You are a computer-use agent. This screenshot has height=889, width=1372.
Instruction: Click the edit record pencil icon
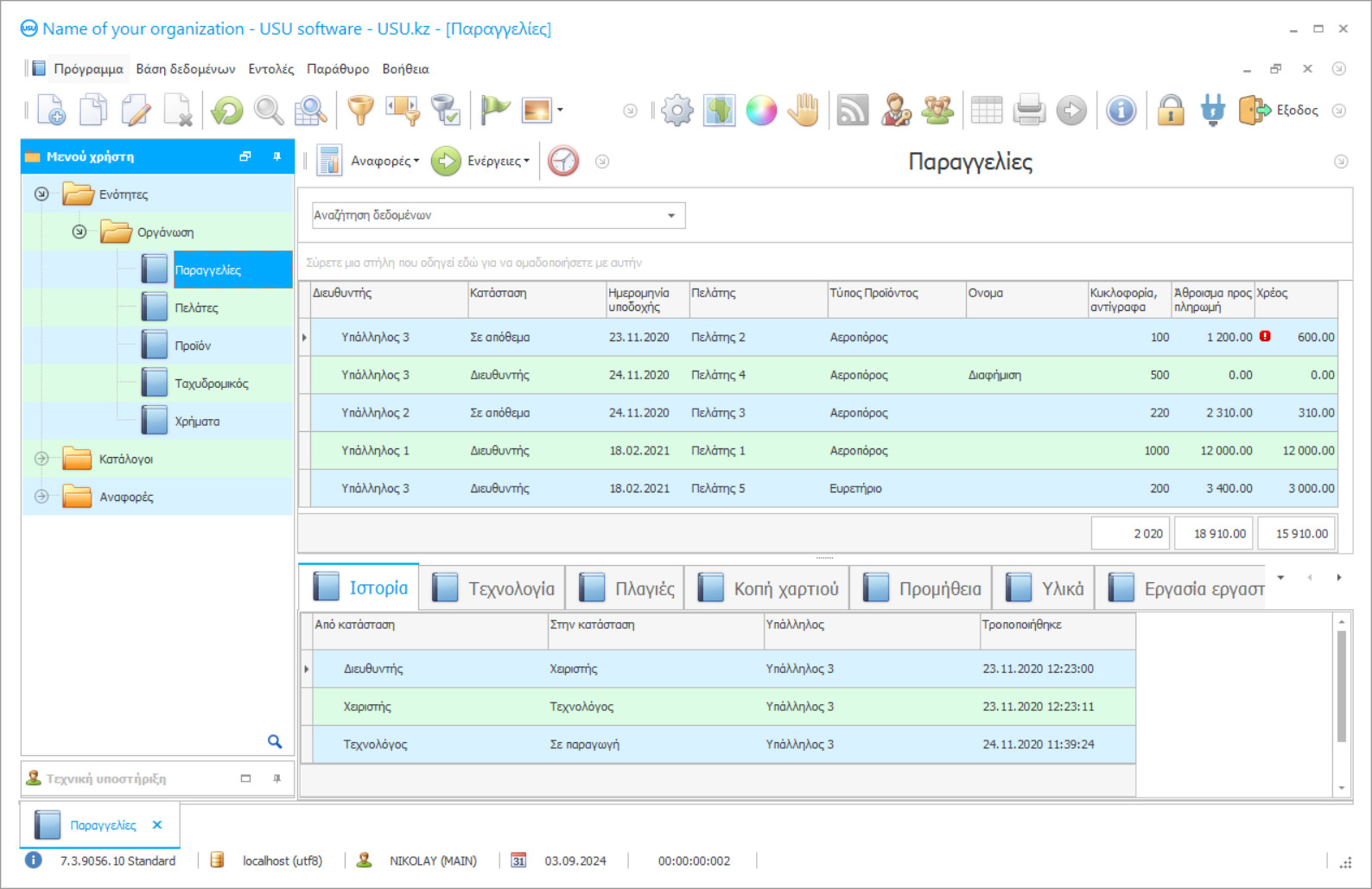coord(136,111)
